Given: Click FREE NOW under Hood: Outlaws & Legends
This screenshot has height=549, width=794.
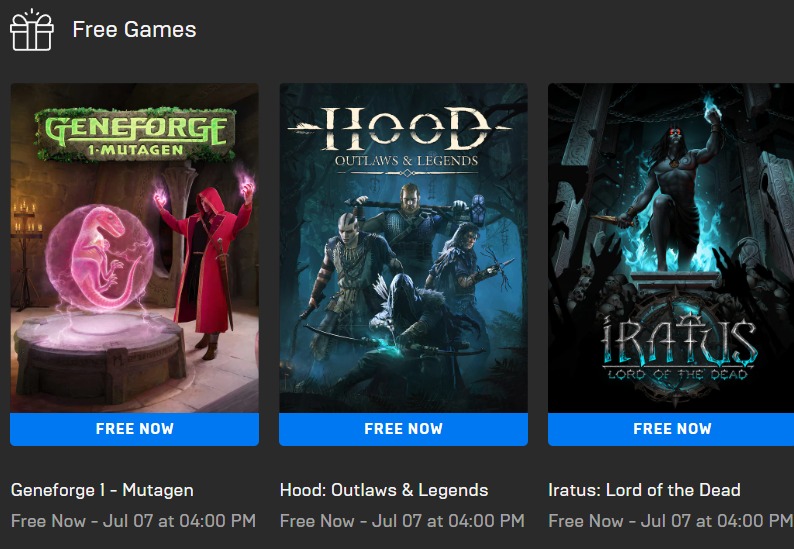Looking at the screenshot, I should (x=404, y=429).
